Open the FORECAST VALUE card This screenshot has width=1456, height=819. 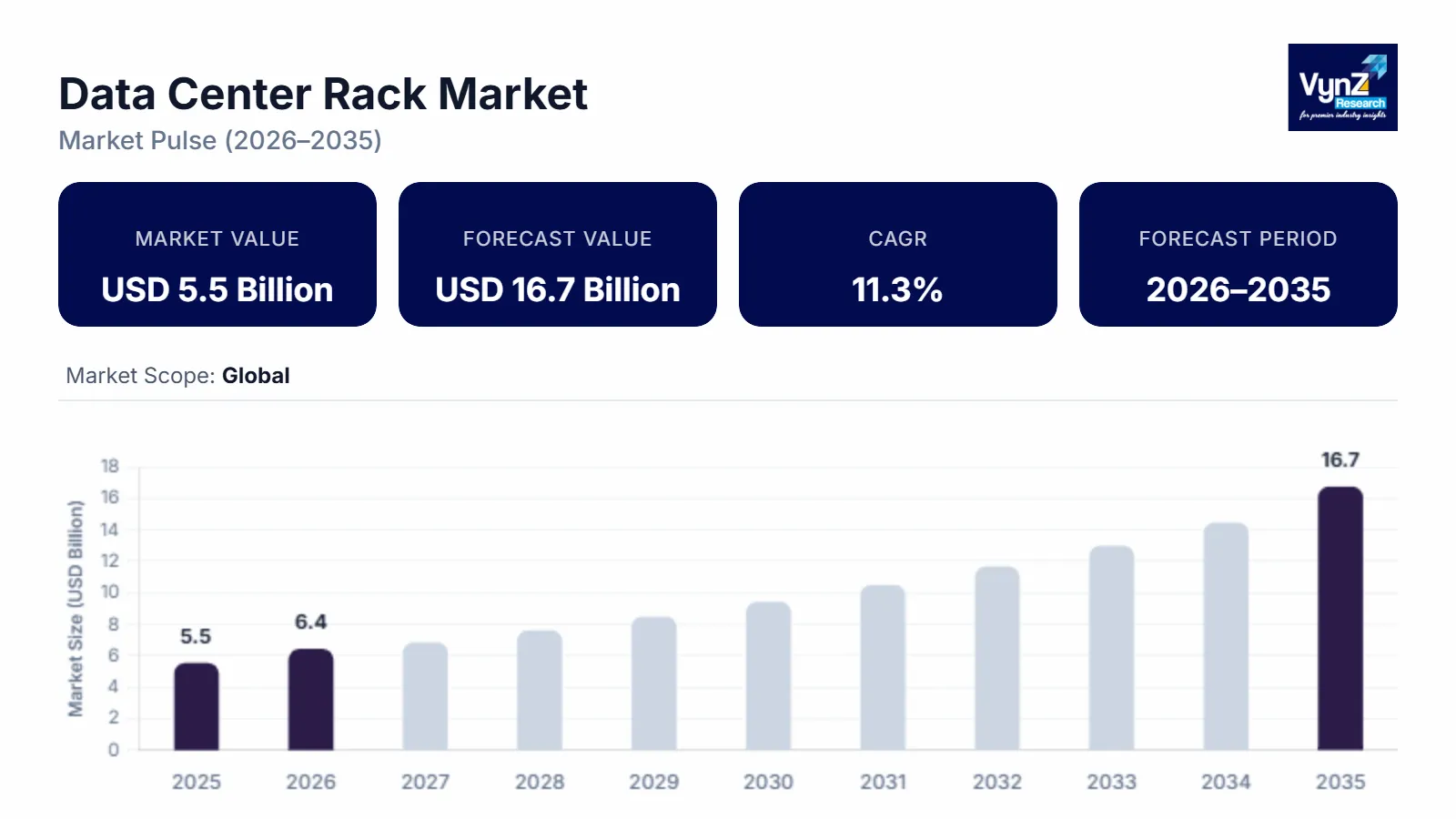(x=557, y=254)
